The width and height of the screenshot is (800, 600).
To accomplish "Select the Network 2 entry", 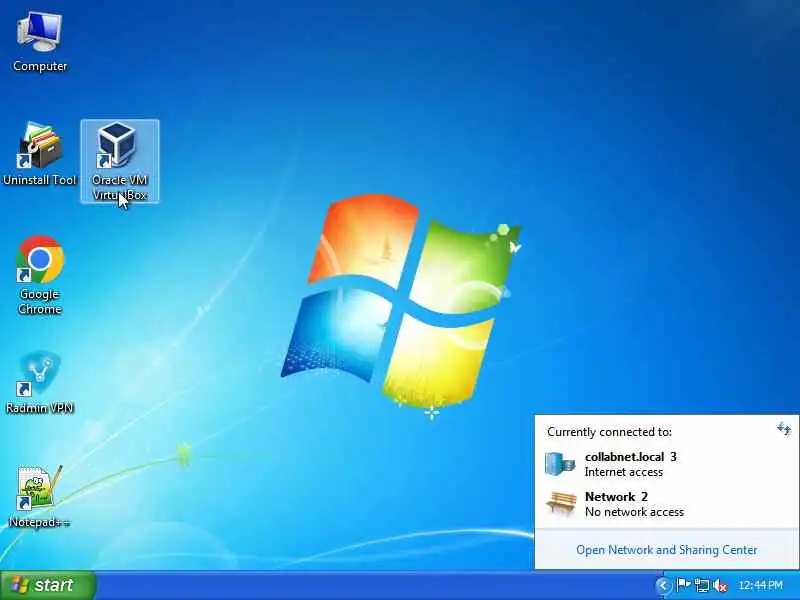I will [x=666, y=504].
